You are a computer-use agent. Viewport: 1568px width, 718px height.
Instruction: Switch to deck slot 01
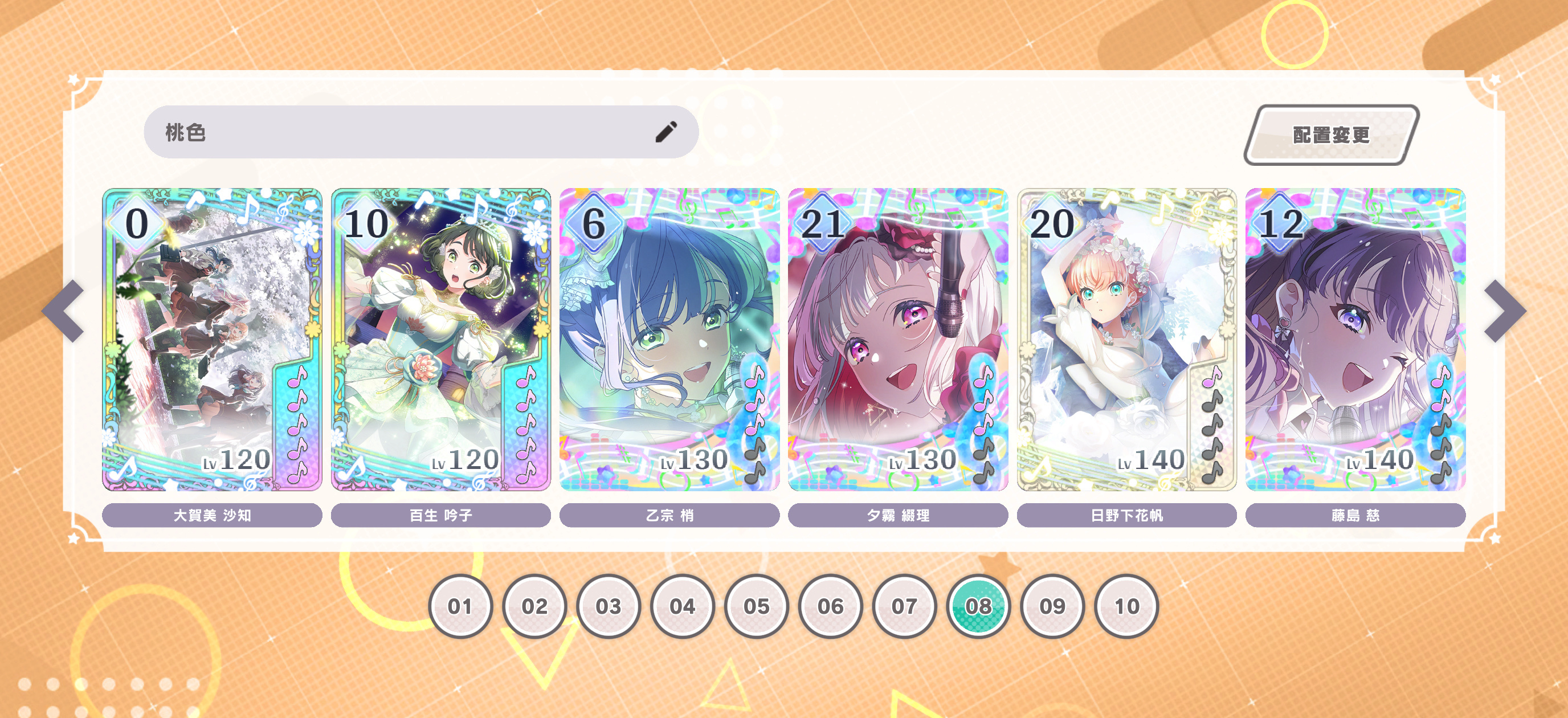(460, 606)
